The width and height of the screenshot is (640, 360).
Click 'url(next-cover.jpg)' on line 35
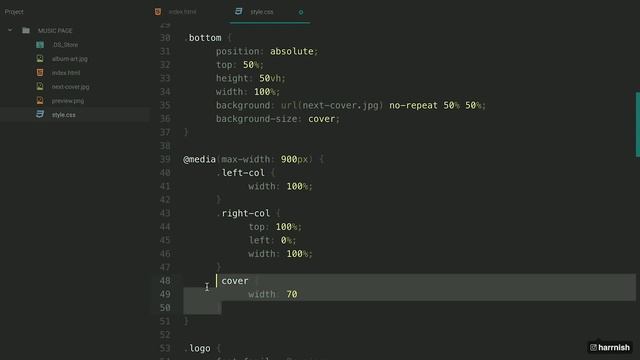(x=332, y=105)
